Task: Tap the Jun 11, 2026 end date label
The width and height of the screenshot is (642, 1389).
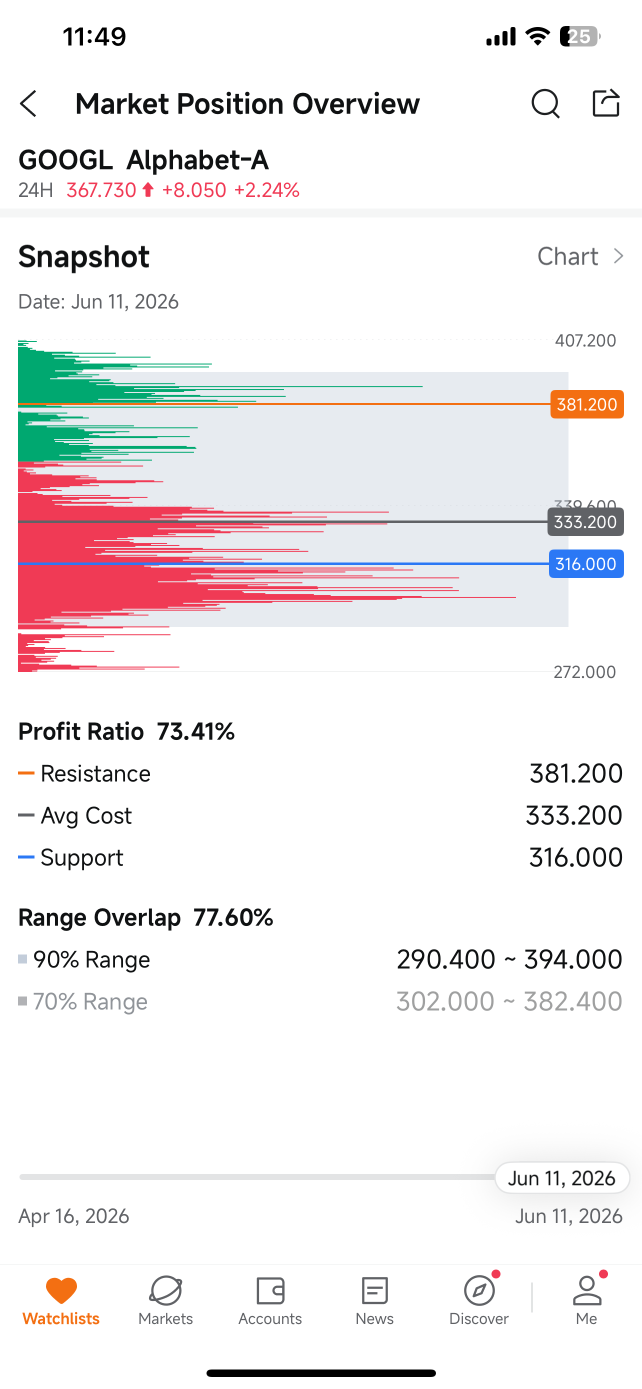Action: coord(569,1217)
